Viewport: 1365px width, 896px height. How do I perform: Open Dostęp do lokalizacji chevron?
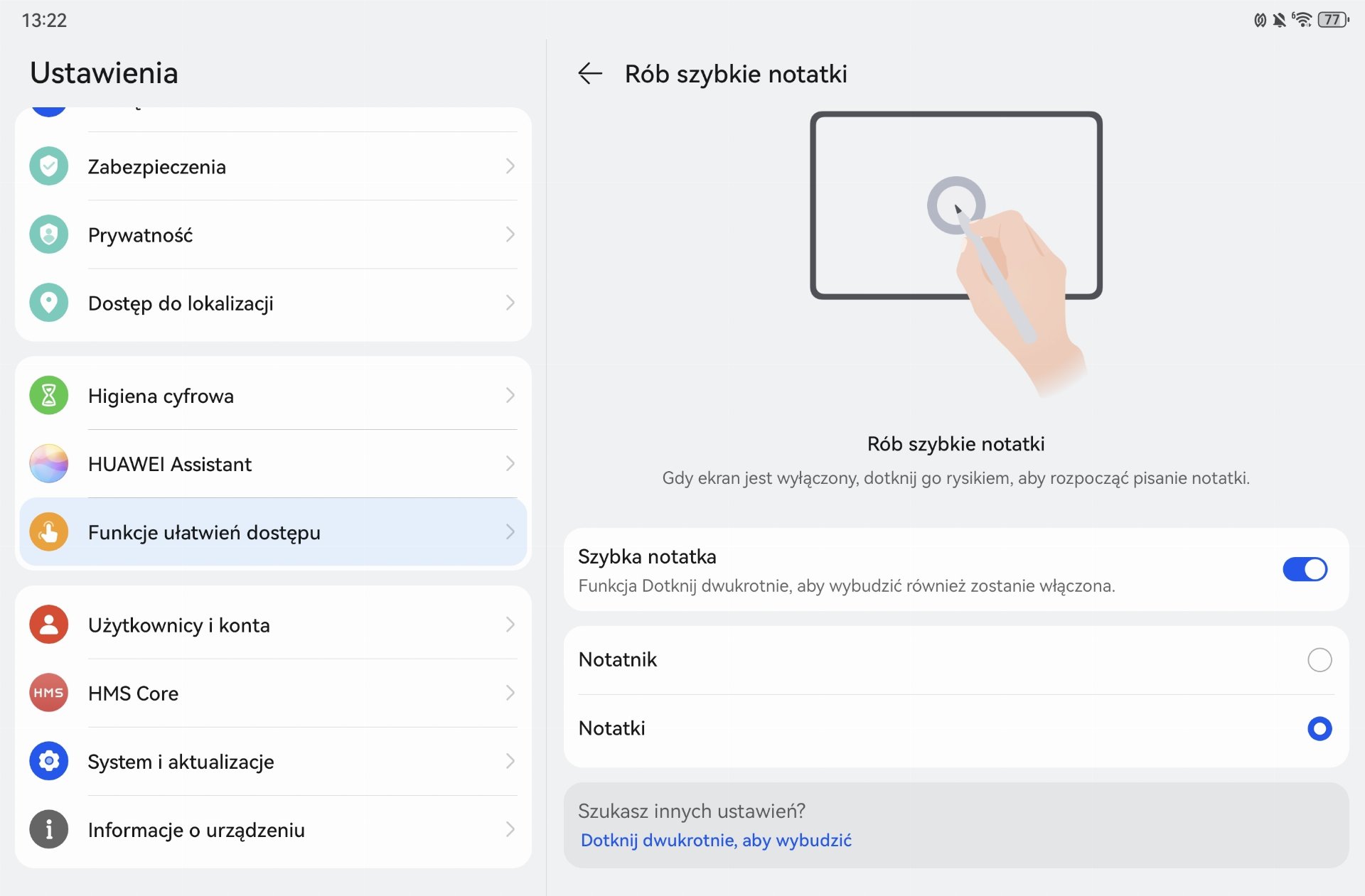(510, 303)
